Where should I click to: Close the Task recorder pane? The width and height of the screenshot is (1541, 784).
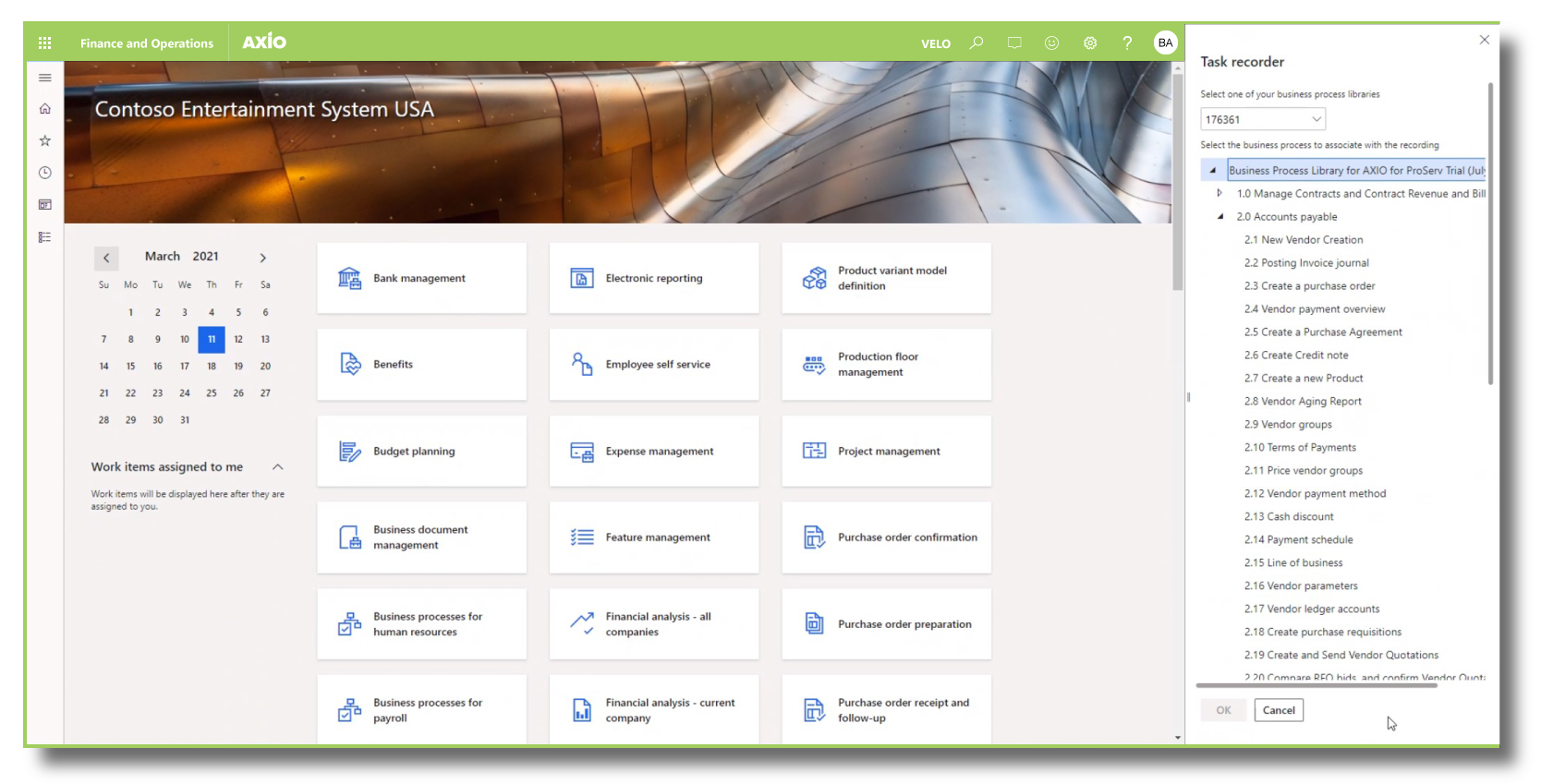[1484, 40]
